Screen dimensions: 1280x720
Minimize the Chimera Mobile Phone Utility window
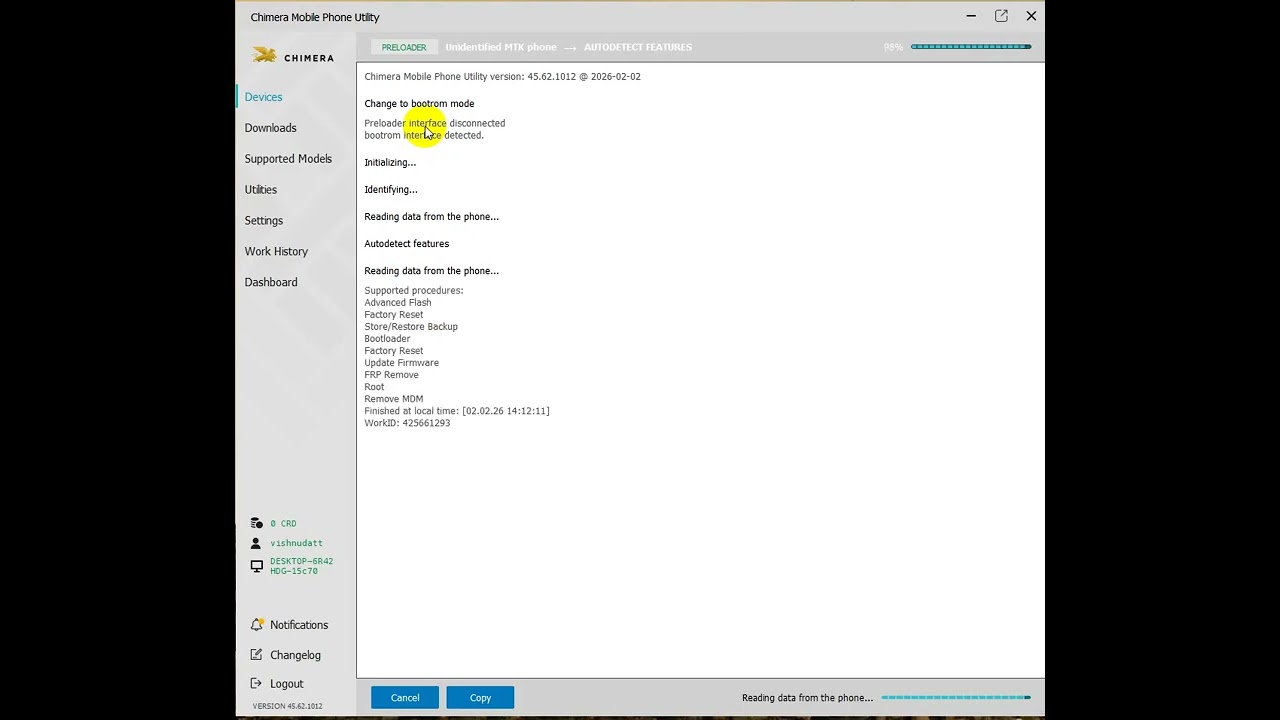pos(971,16)
